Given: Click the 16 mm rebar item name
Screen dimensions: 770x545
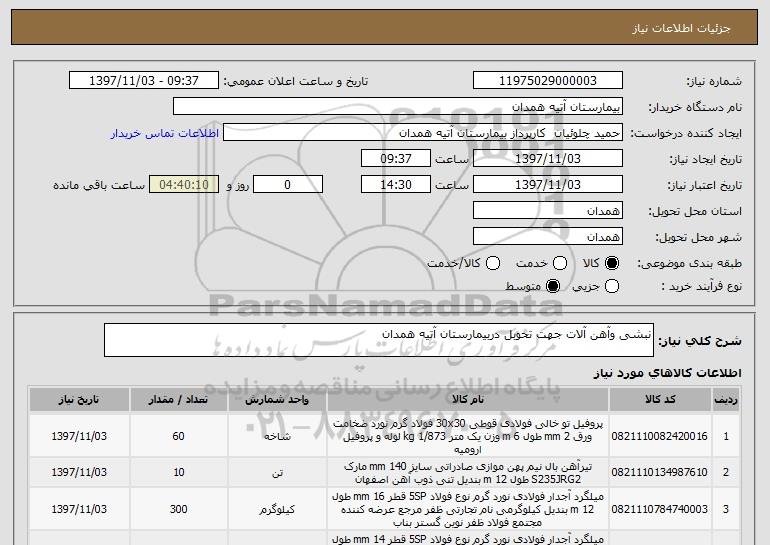Looking at the screenshot, I should click(468, 509).
